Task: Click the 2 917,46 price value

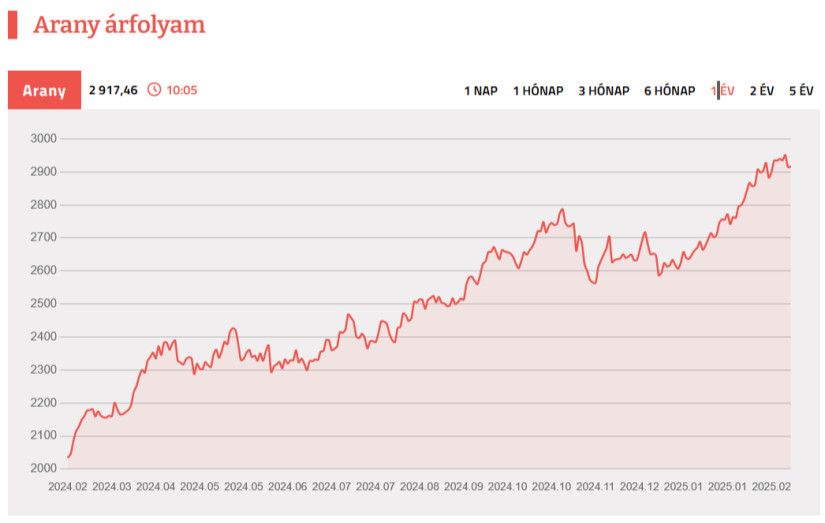Action: click(x=113, y=90)
